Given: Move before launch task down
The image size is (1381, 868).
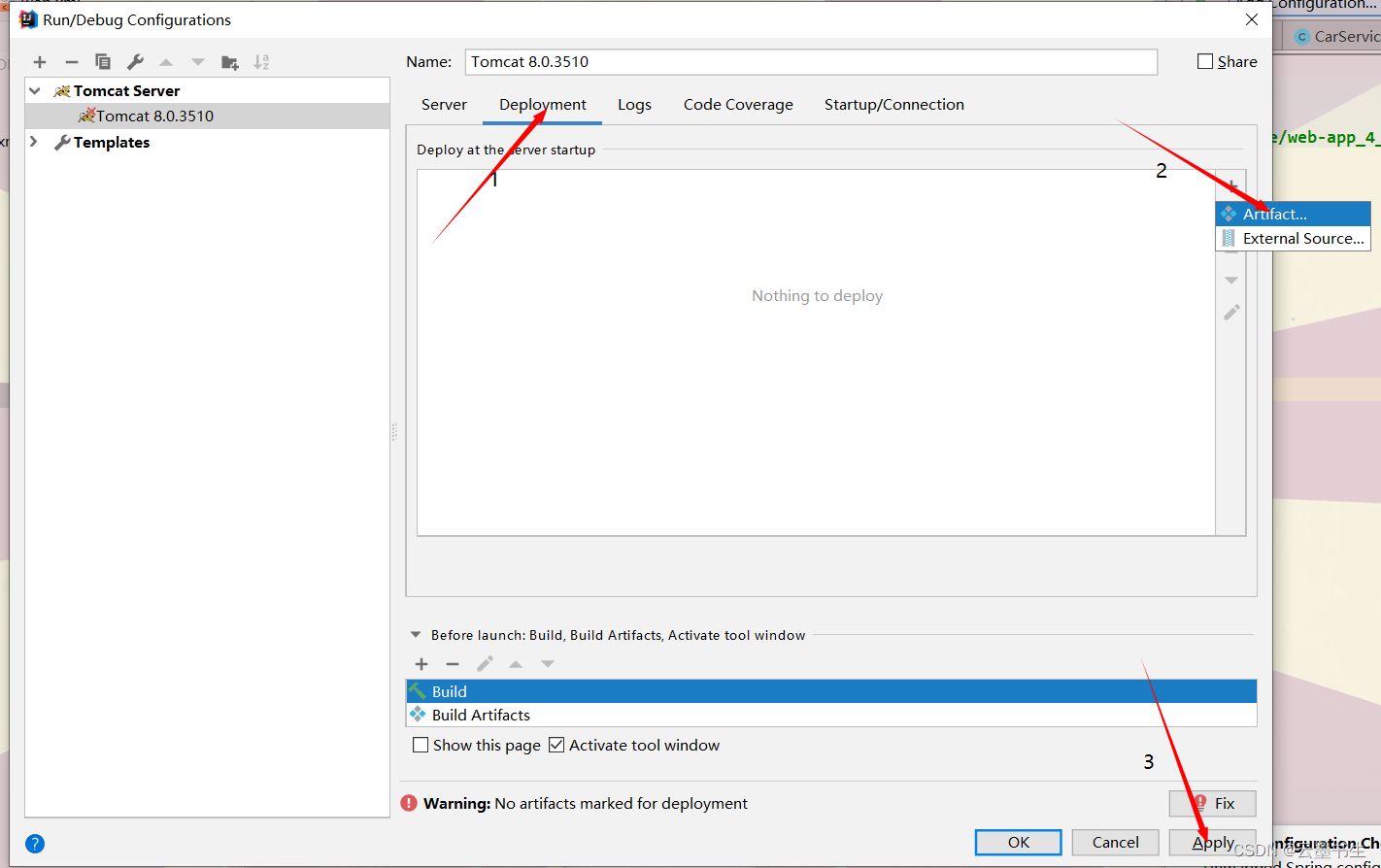Looking at the screenshot, I should click(548, 664).
